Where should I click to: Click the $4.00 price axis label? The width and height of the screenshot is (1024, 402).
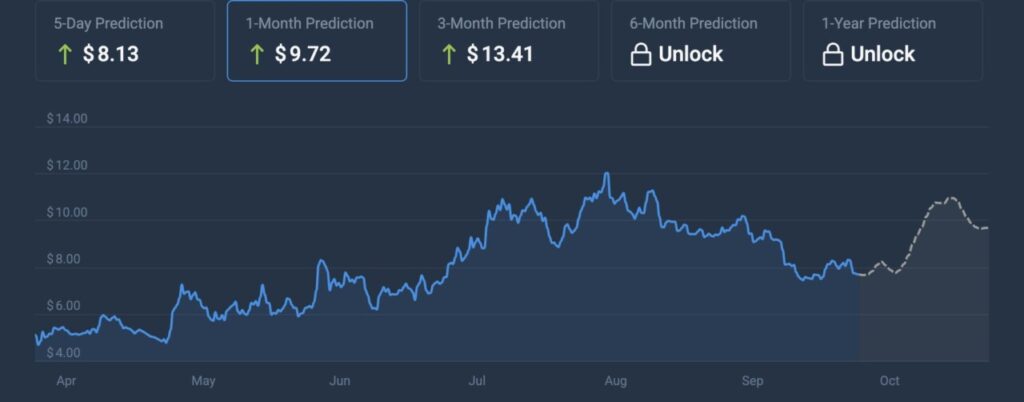click(x=68, y=353)
